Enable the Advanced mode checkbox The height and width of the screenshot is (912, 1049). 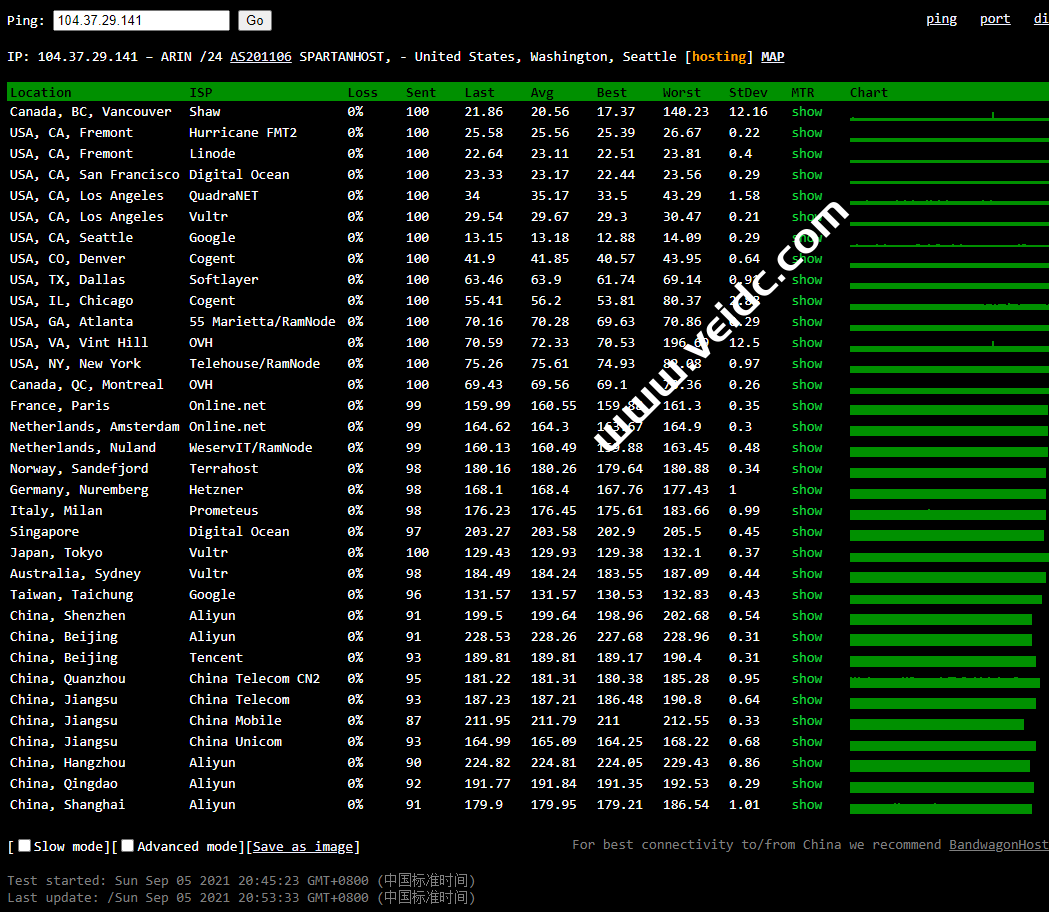coord(128,846)
